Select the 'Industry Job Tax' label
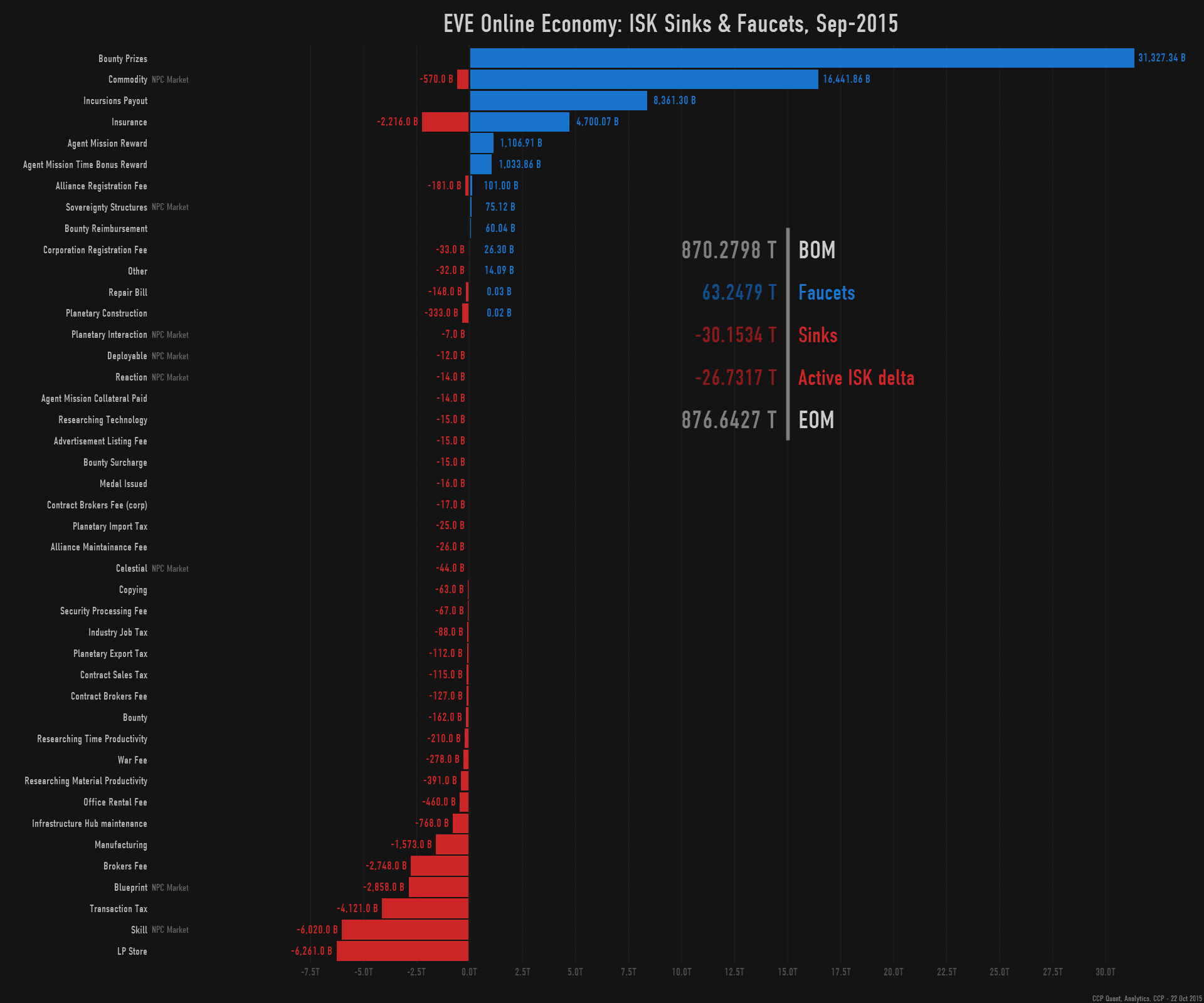Viewport: 1204px width, 1003px height. click(118, 633)
